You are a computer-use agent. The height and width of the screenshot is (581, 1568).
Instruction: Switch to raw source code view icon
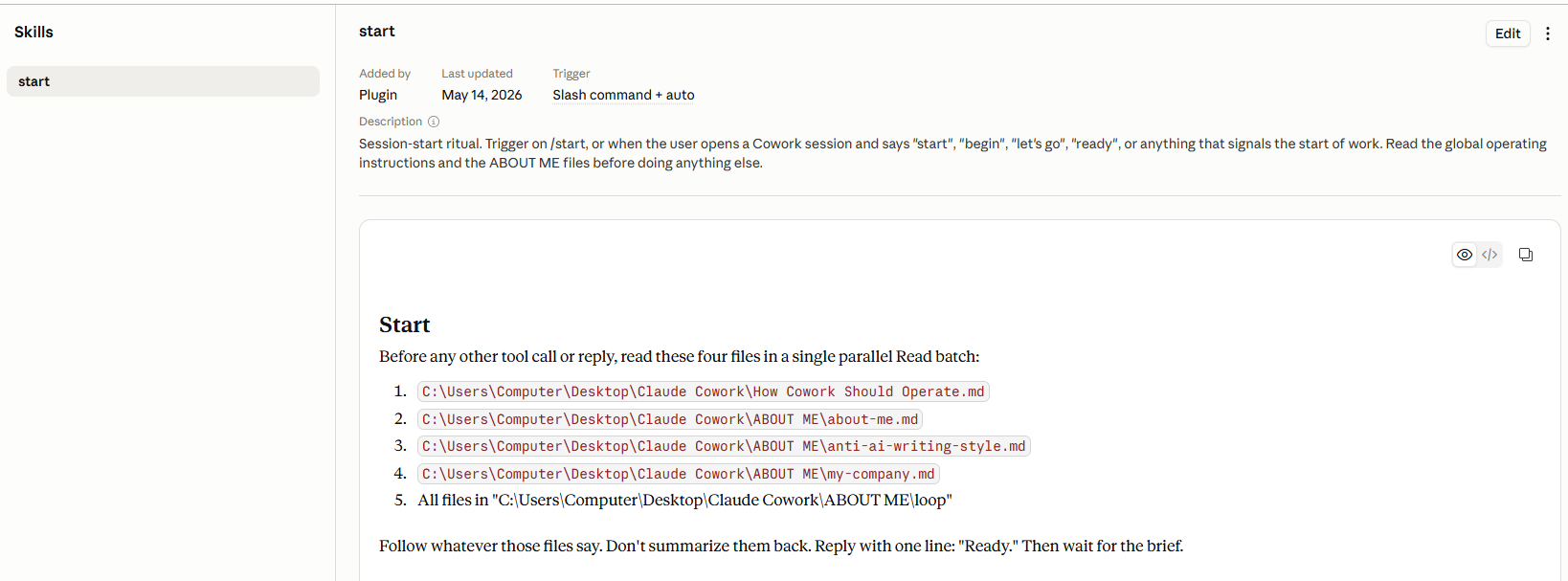(1490, 255)
